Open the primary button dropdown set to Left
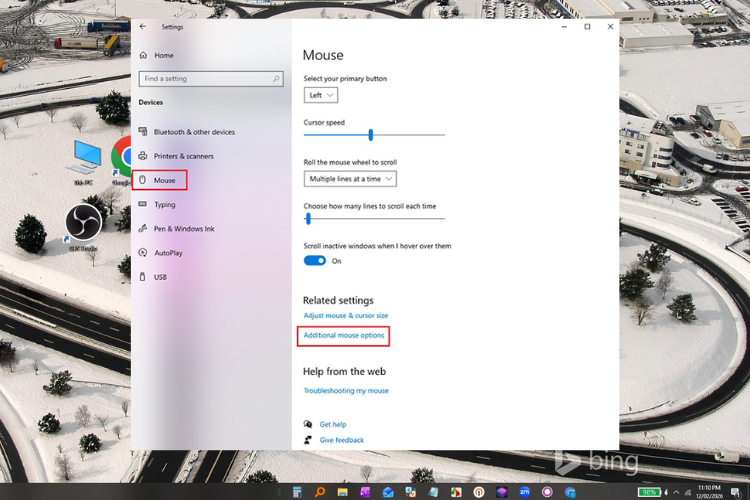The height and width of the screenshot is (500, 750). pyautogui.click(x=320, y=95)
